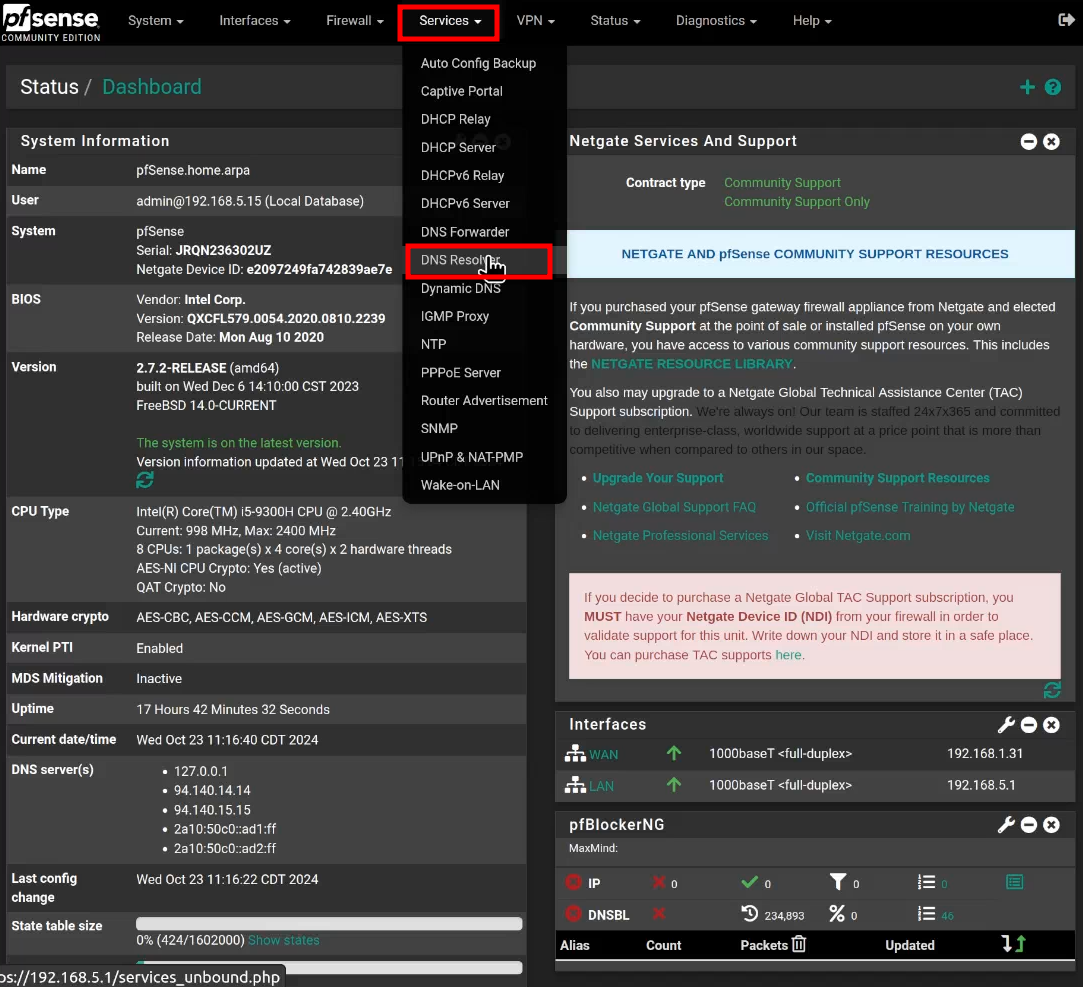The image size is (1083, 987).
Task: Open the Status dropdown menu
Action: pos(615,21)
